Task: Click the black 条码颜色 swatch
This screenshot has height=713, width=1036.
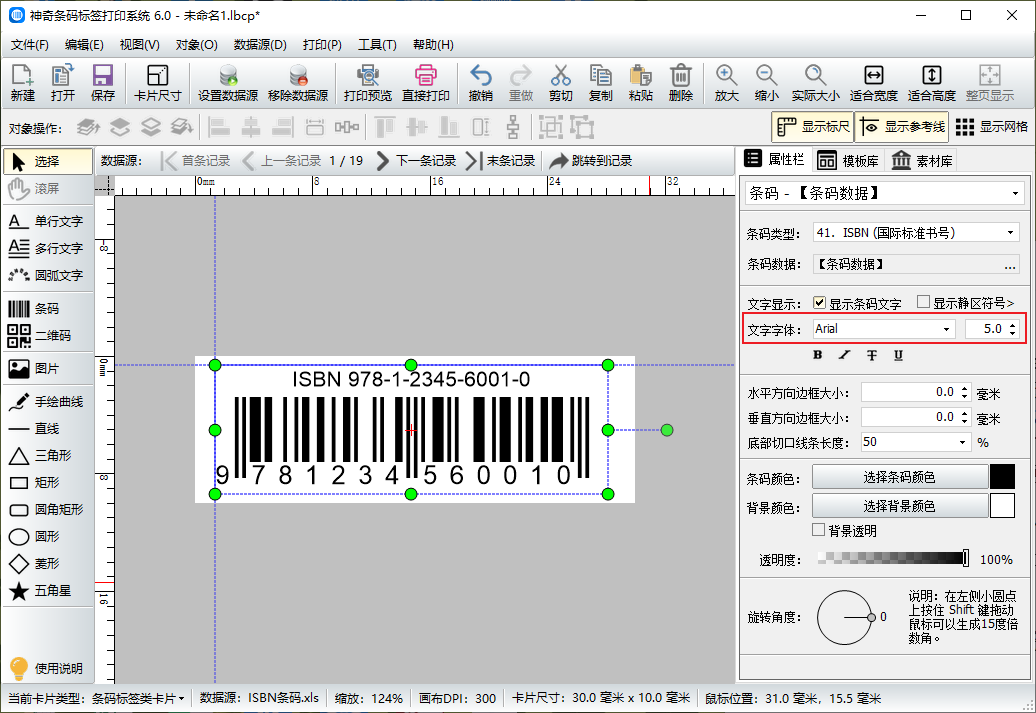Action: click(x=1002, y=477)
